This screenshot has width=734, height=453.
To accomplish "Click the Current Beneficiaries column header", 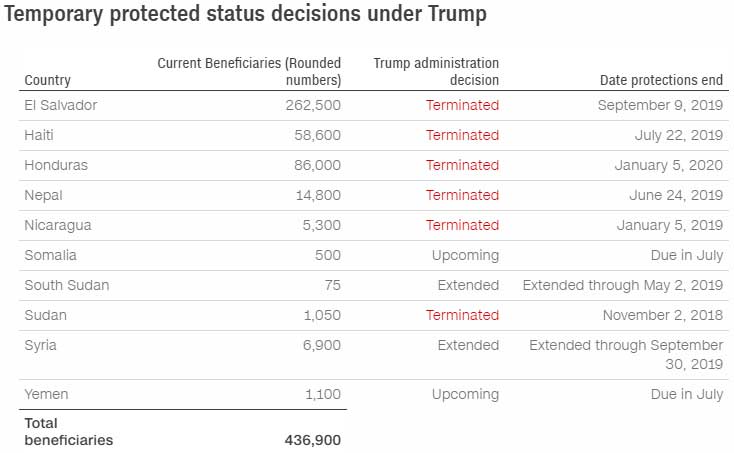I will point(249,71).
